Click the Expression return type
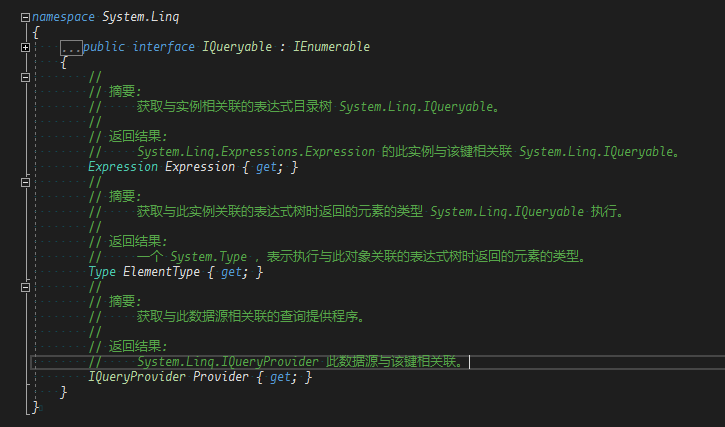725x427 pixels. pyautogui.click(x=121, y=166)
